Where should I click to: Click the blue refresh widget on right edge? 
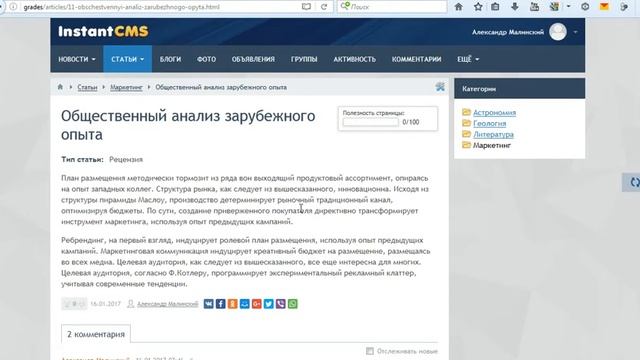tap(633, 182)
